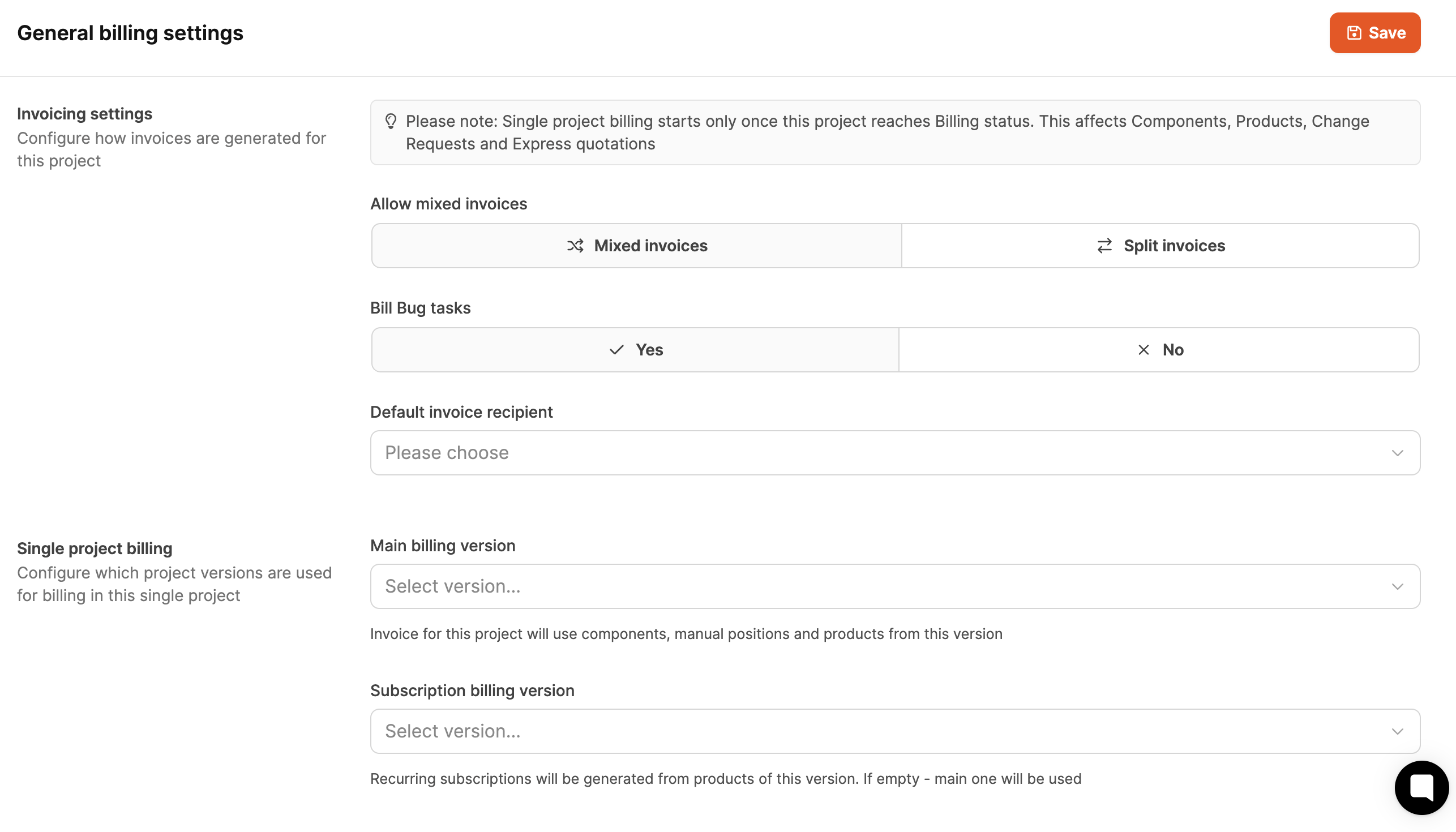Click the shuffle icon beside Mixed invoices
This screenshot has height=832, width=1456.
pyautogui.click(x=575, y=246)
